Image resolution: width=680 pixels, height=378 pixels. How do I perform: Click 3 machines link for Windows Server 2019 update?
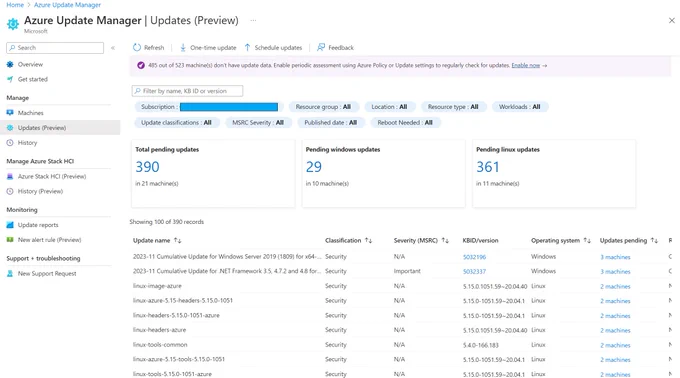coord(615,257)
